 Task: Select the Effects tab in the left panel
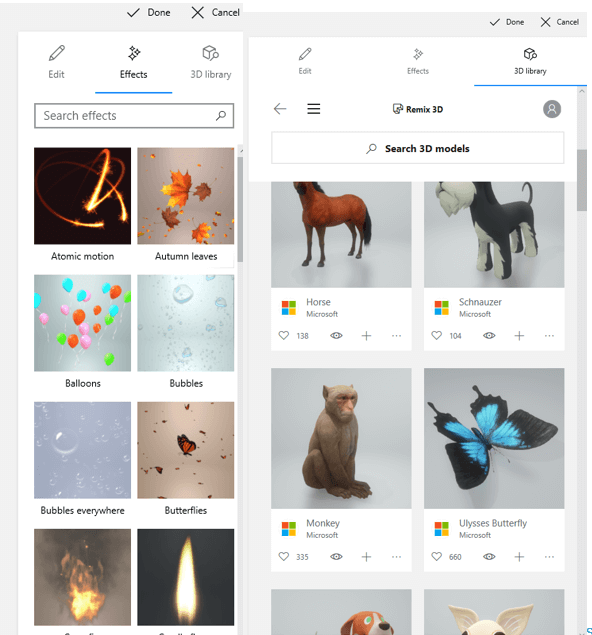pyautogui.click(x=134, y=62)
